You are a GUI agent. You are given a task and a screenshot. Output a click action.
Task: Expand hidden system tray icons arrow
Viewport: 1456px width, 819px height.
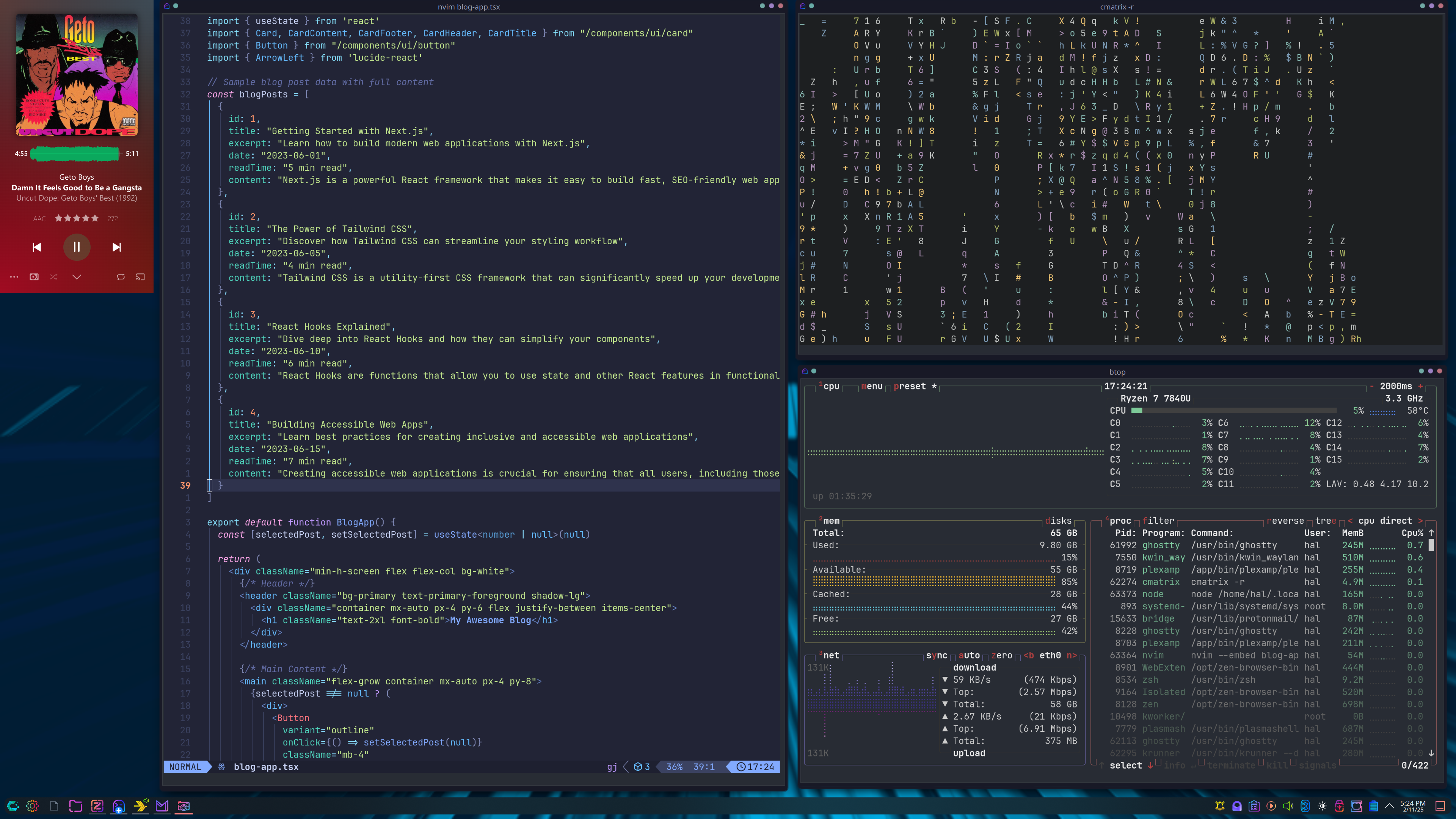coord(1389,806)
